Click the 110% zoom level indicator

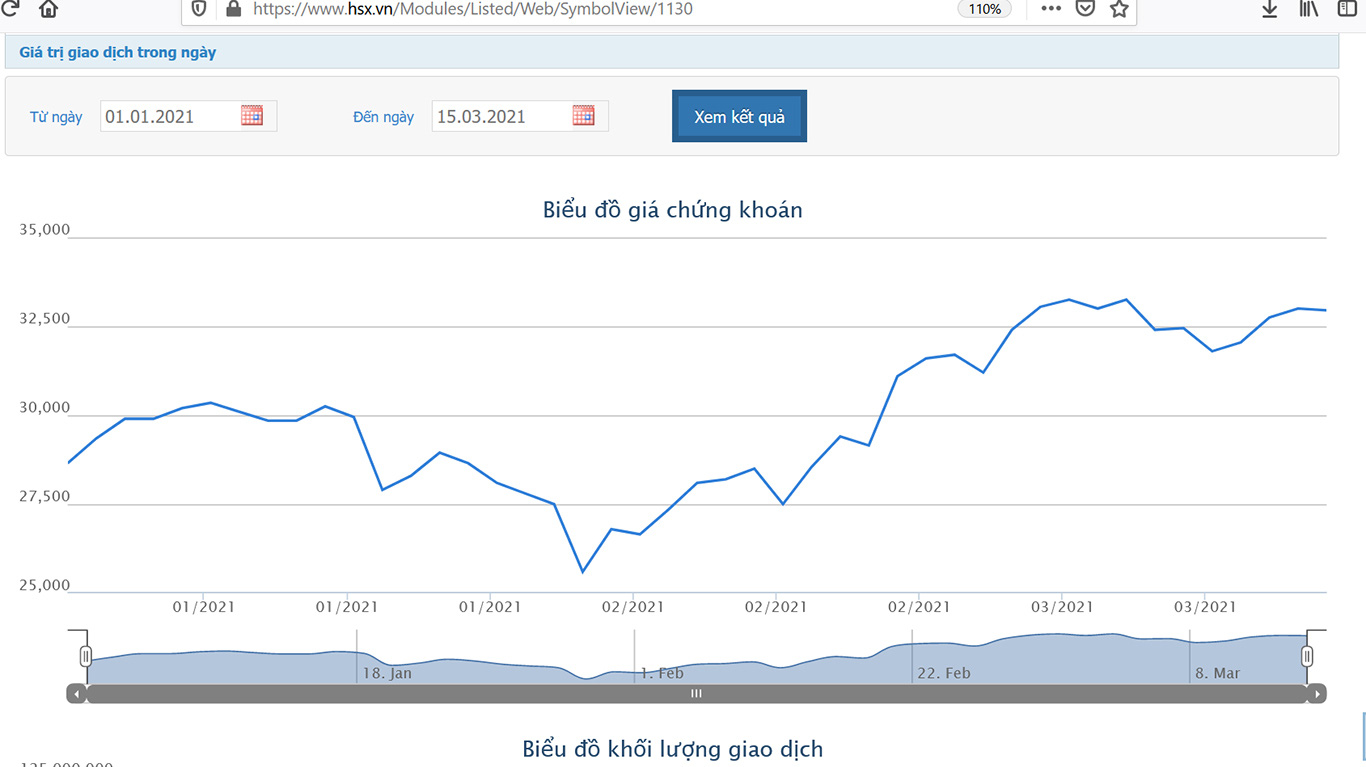click(985, 9)
